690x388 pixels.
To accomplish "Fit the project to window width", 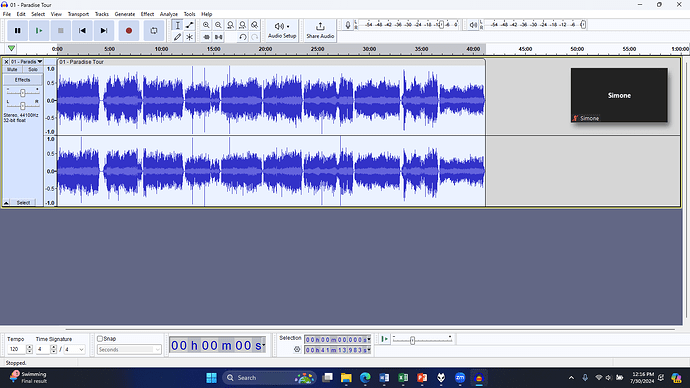I will (242, 25).
